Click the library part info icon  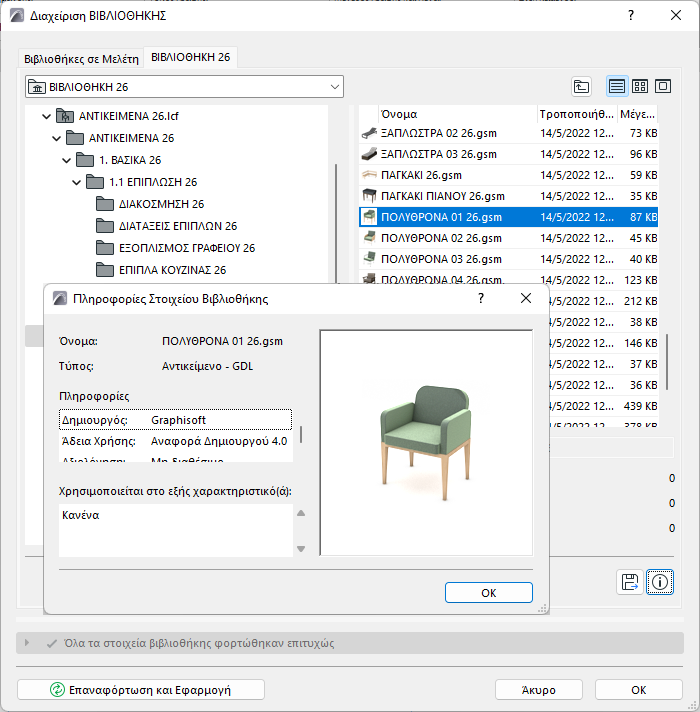[660, 582]
